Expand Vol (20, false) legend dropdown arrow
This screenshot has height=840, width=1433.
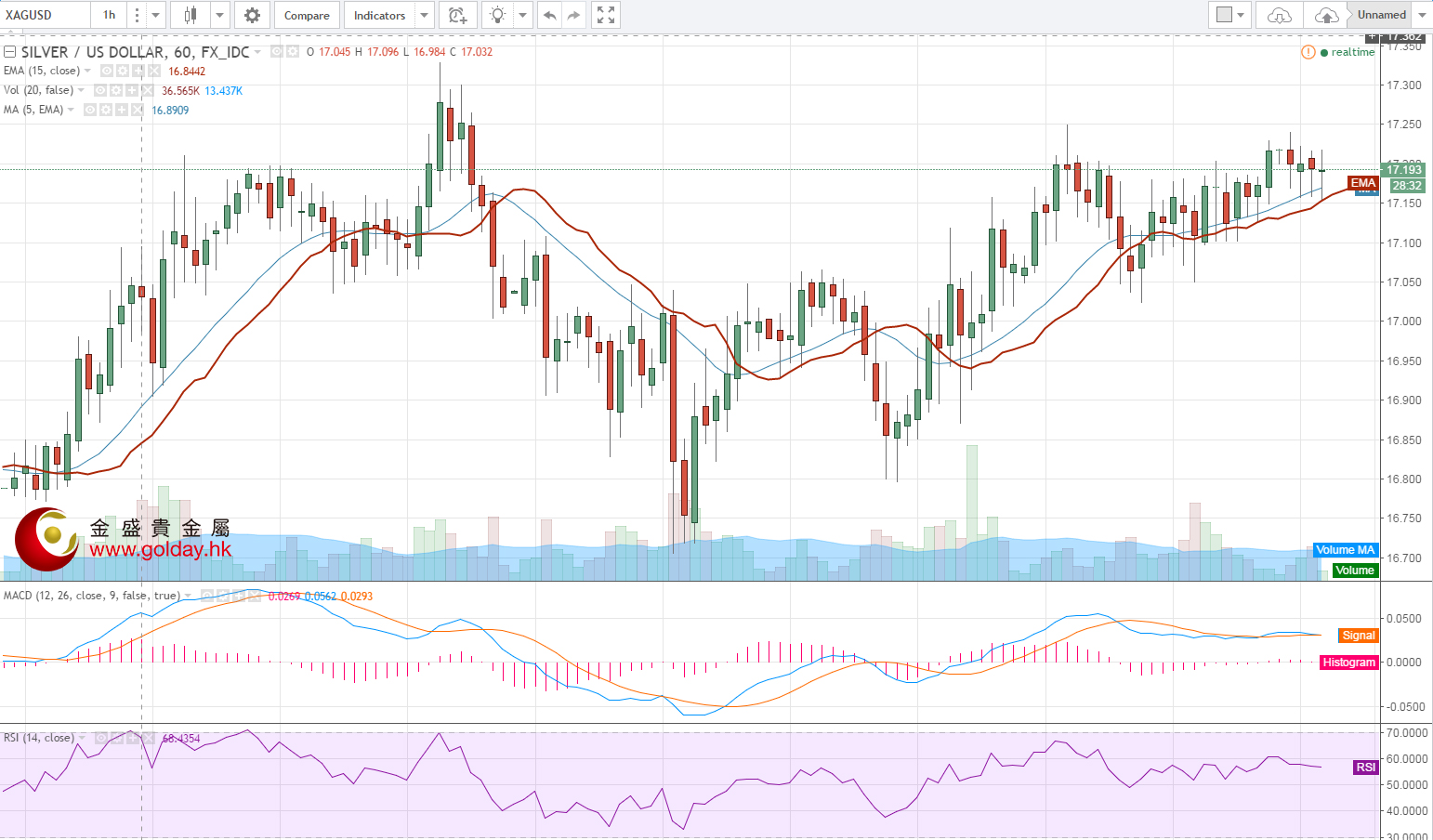[x=82, y=90]
